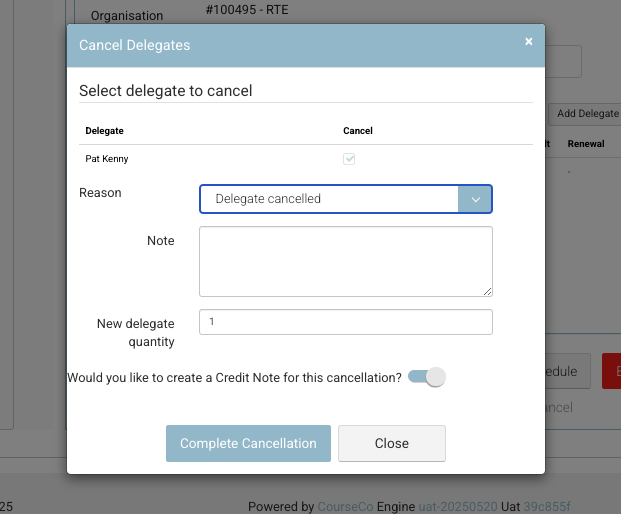The height and width of the screenshot is (514, 621).
Task: Toggle the Credit Note switch
Action: tap(427, 377)
